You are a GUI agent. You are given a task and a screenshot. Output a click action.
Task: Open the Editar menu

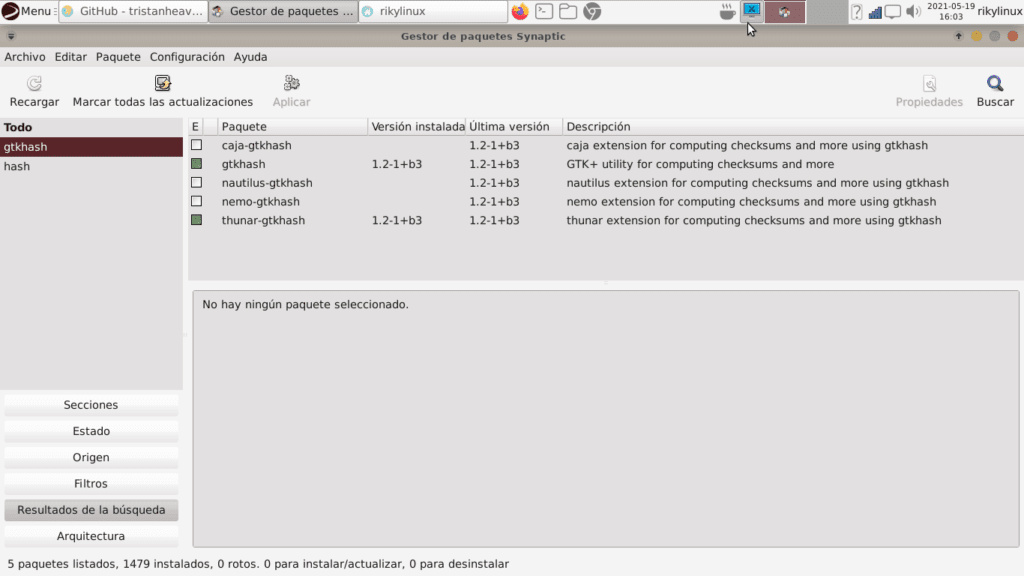(71, 57)
